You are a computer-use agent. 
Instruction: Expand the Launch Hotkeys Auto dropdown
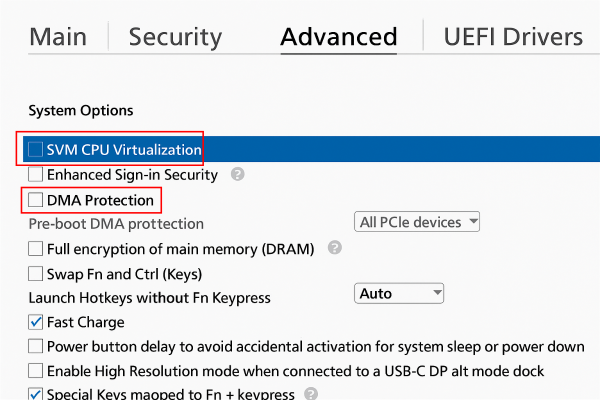pos(399,293)
